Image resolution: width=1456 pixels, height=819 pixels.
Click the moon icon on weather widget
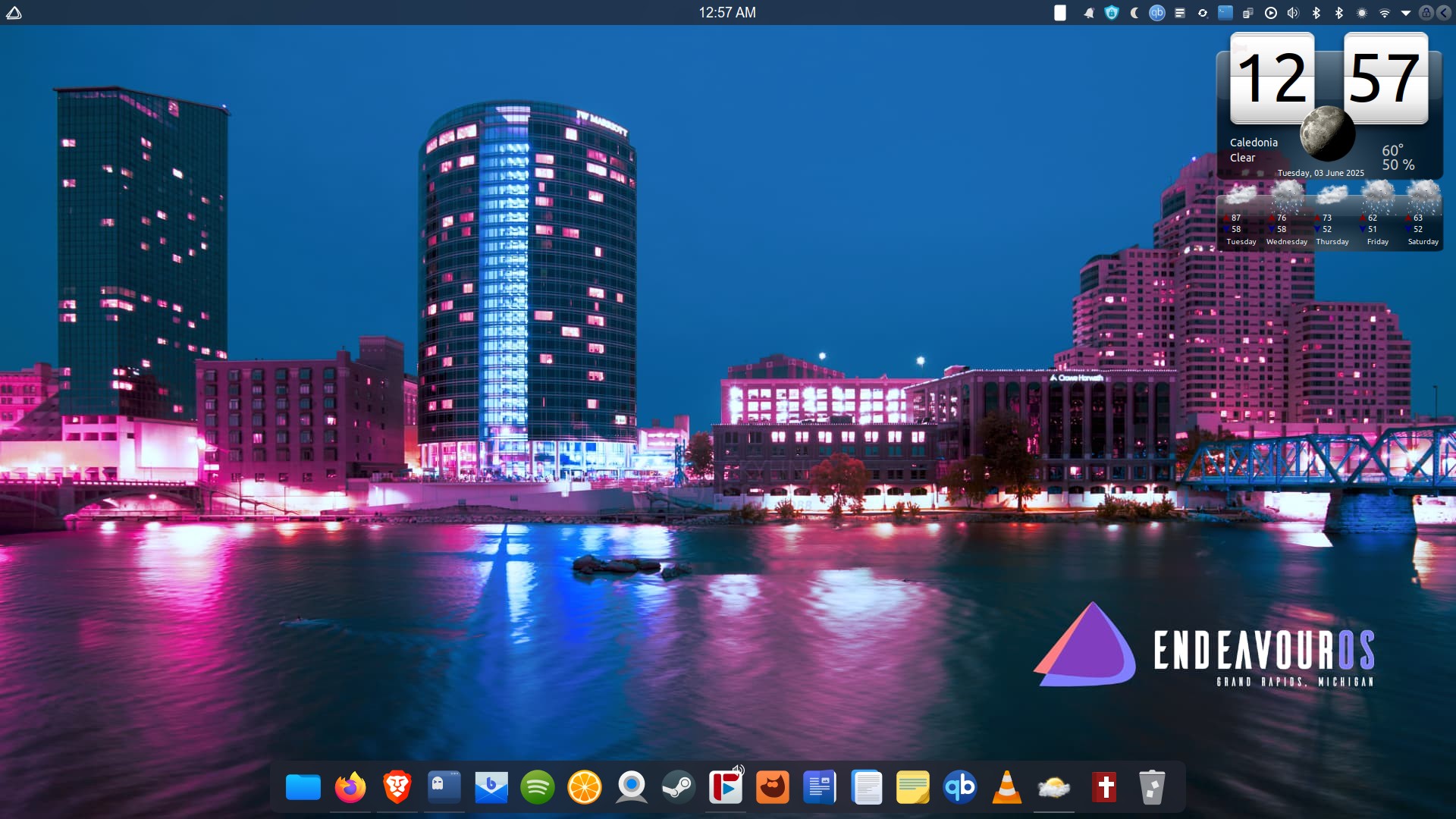(x=1328, y=133)
